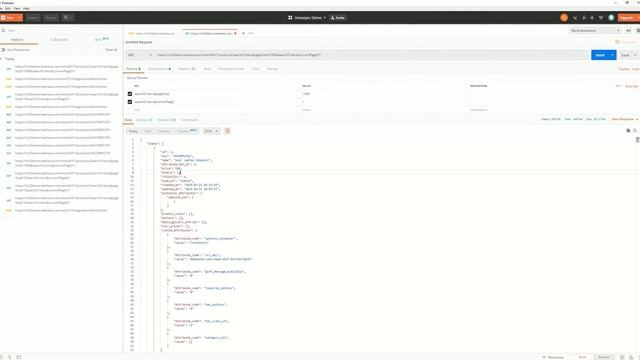Image resolution: width=640 pixels, height=360 pixels.
Task: Click the Import button in header
Action: (33, 18)
